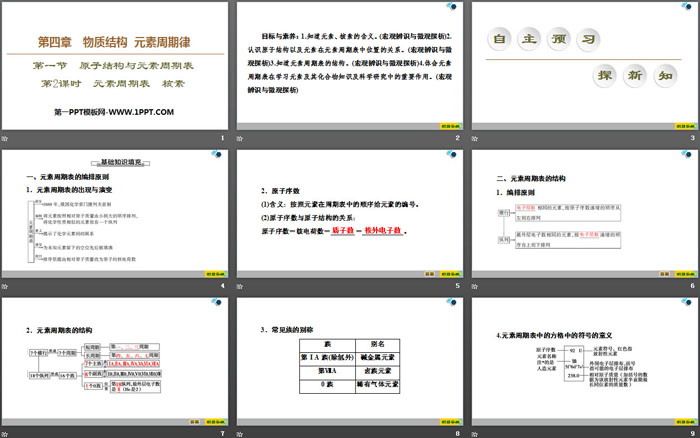The height and width of the screenshot is (438, 700).
Task: Click the yellow navigation button on slide 8
Action: click(450, 422)
